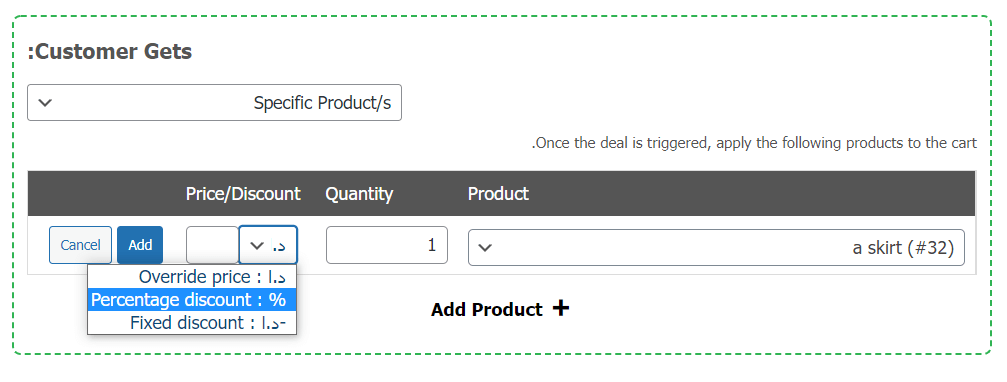Click the Customer Gets heading
The height and width of the screenshot is (382, 1007).
pos(110,51)
